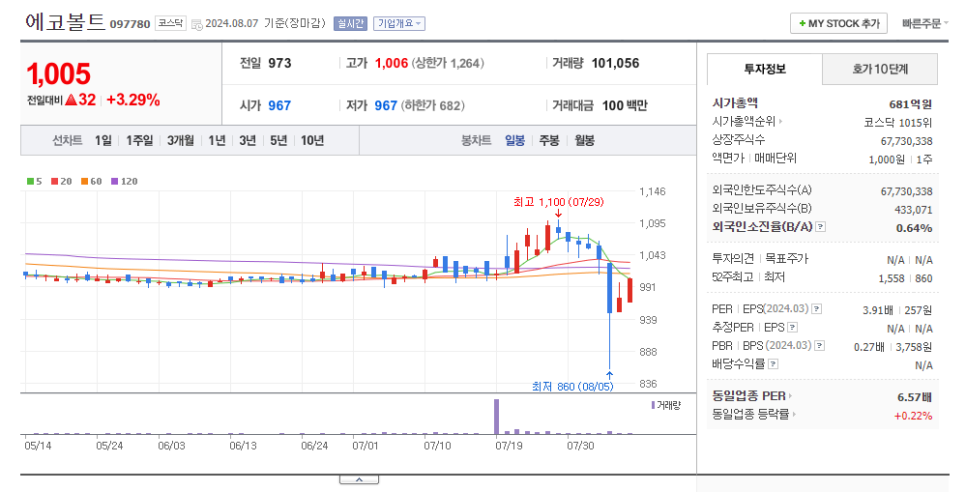This screenshot has width=966, height=492.
Task: Select 1주일 line chart period
Action: click(139, 140)
